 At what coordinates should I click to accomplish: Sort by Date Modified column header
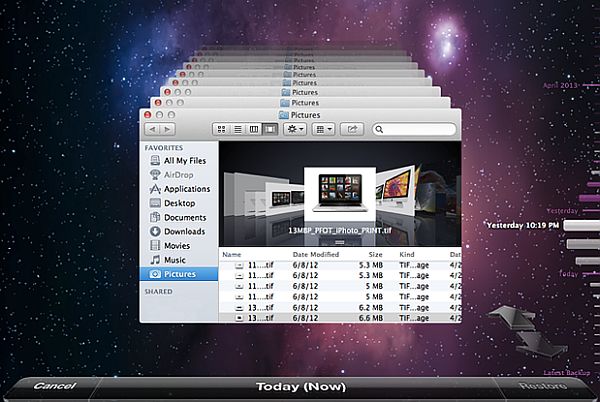click(316, 254)
